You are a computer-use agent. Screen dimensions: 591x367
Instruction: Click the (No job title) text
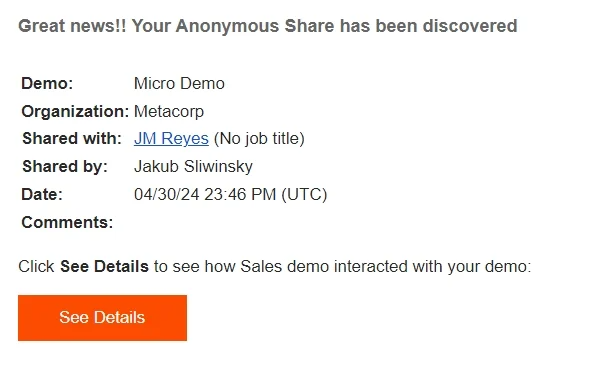259,139
